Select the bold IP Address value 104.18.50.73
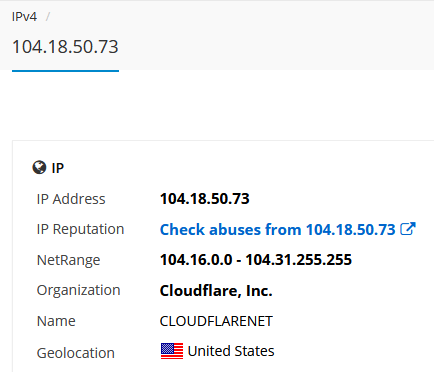 click(205, 199)
